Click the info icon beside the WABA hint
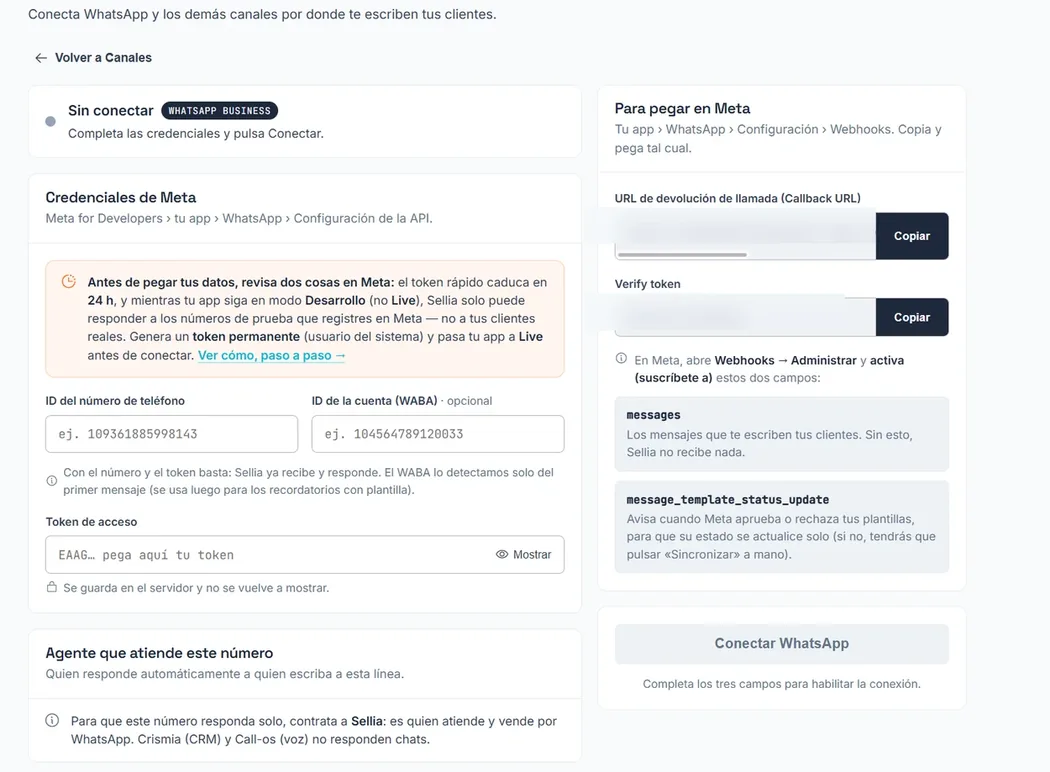Screen dimensions: 1050x772 pos(52,481)
